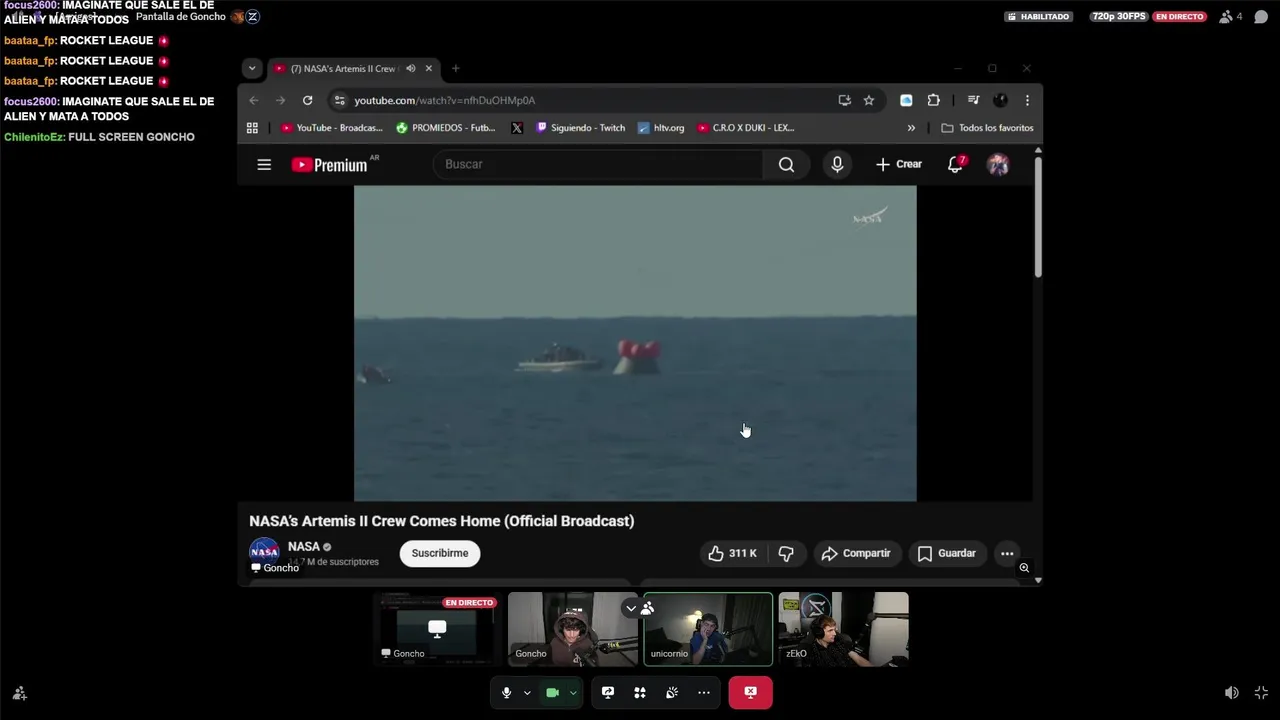This screenshot has width=1280, height=720.
Task: Open the YouTube guide hamburger menu
Action: (264, 164)
